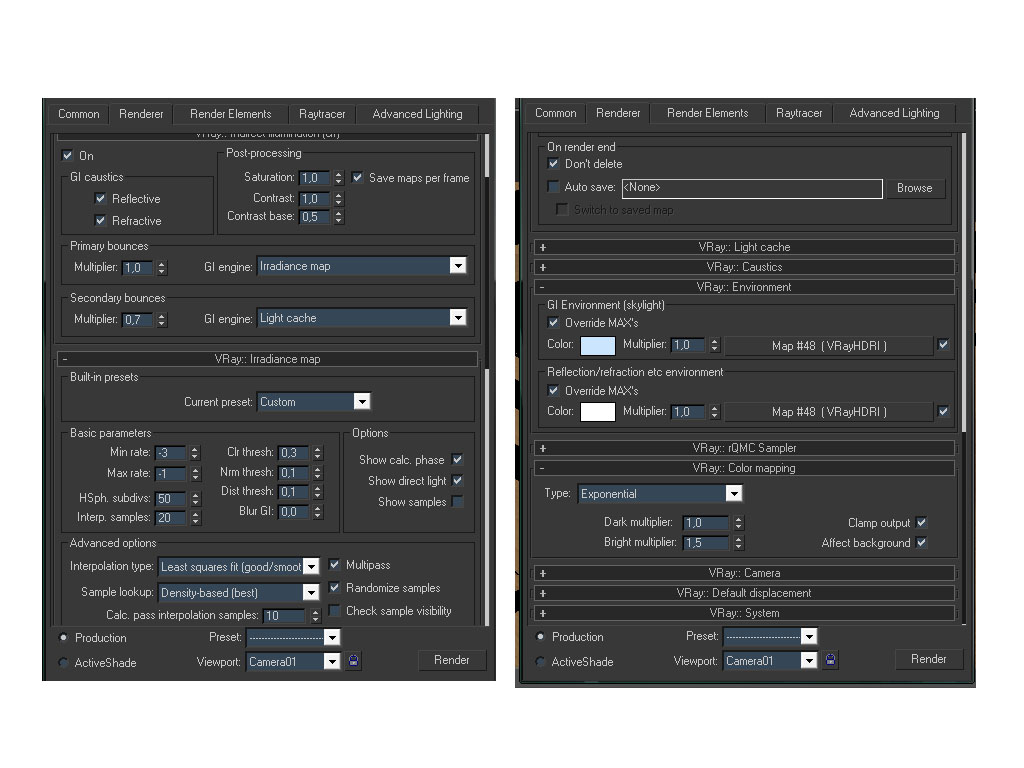Expand VRay System rollout
1024x768 pixels.
click(x=744, y=613)
